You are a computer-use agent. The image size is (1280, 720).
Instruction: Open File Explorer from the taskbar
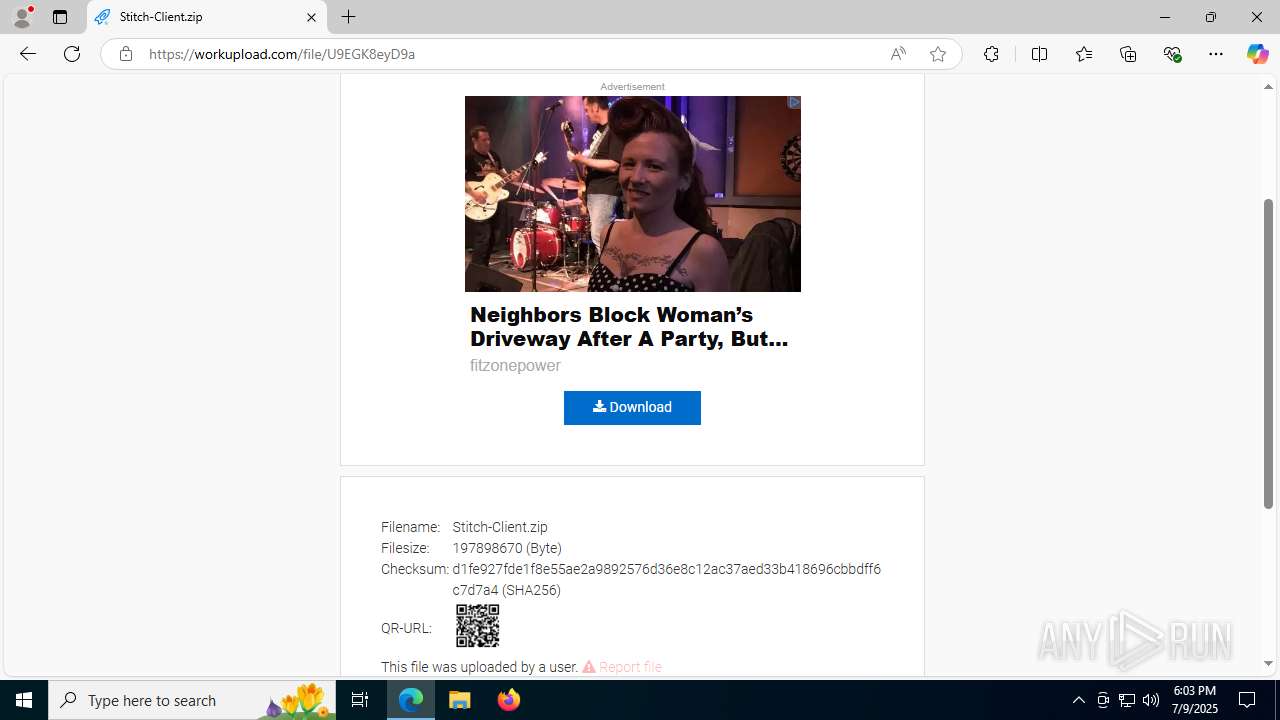click(x=460, y=700)
